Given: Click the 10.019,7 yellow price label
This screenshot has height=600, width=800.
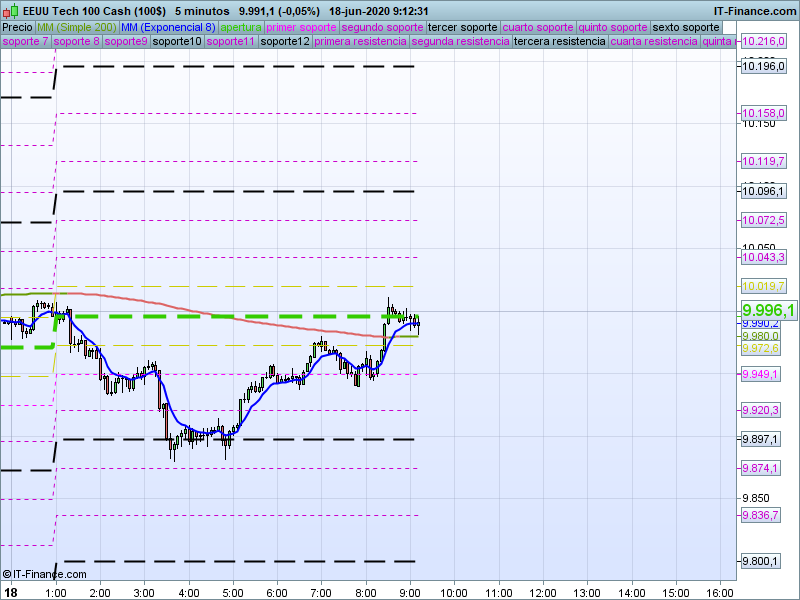Looking at the screenshot, I should click(x=761, y=286).
